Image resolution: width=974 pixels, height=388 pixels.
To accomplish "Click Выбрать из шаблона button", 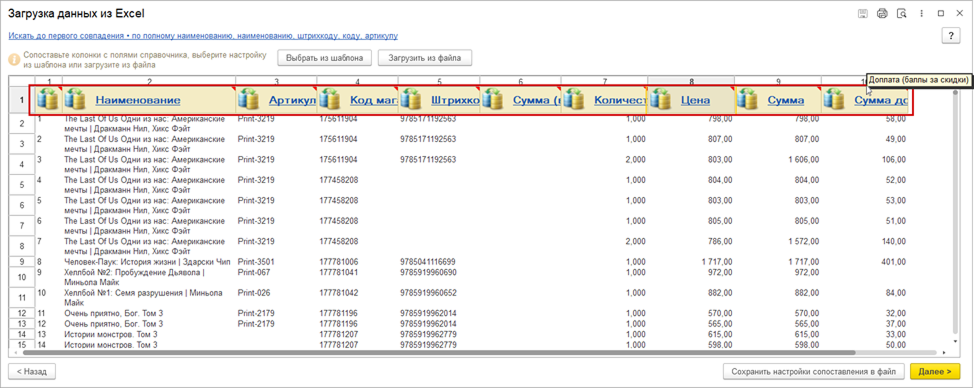I will tap(324, 58).
